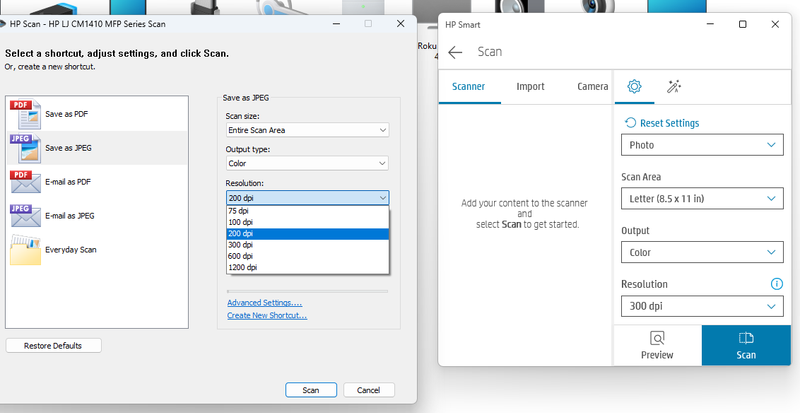Switch to the Camera tab

(x=592, y=86)
